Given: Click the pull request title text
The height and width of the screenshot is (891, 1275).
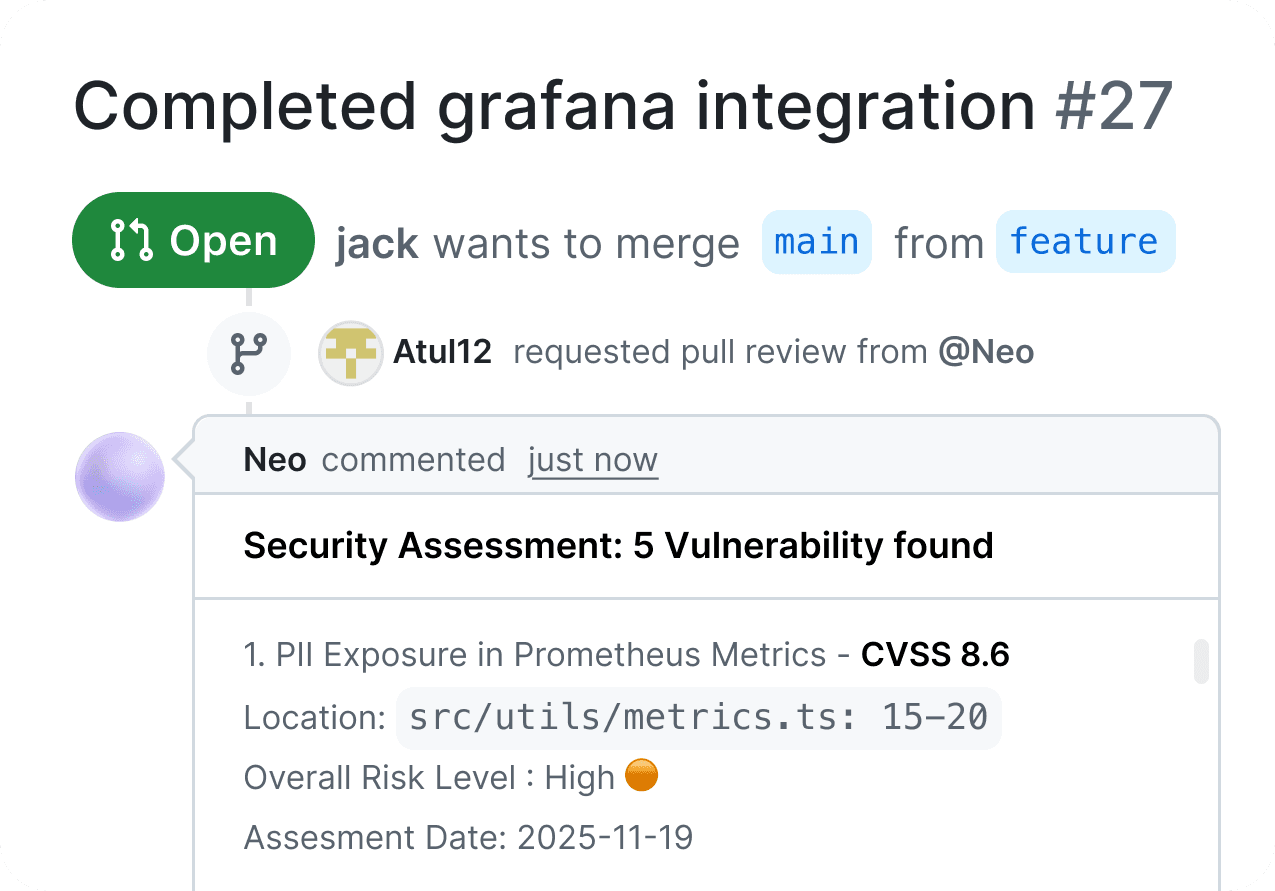Looking at the screenshot, I should tap(554, 107).
